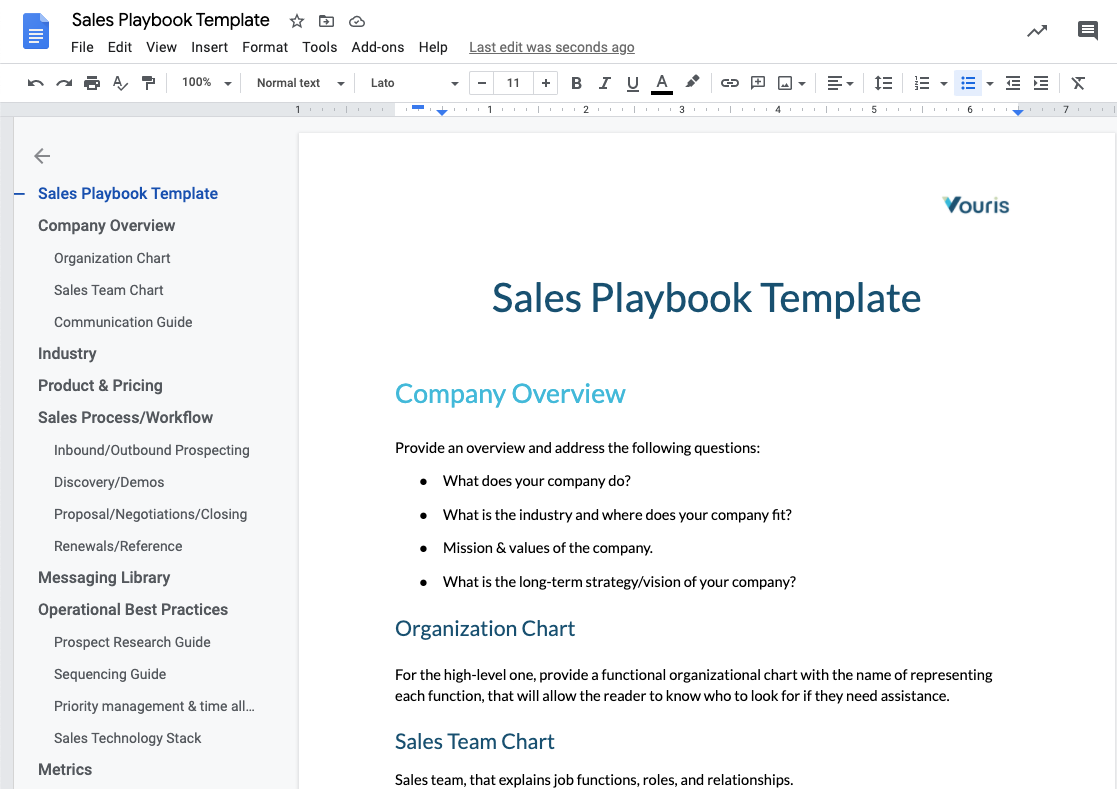Click the Redo arrow icon
Image resolution: width=1117 pixels, height=789 pixels.
[64, 83]
